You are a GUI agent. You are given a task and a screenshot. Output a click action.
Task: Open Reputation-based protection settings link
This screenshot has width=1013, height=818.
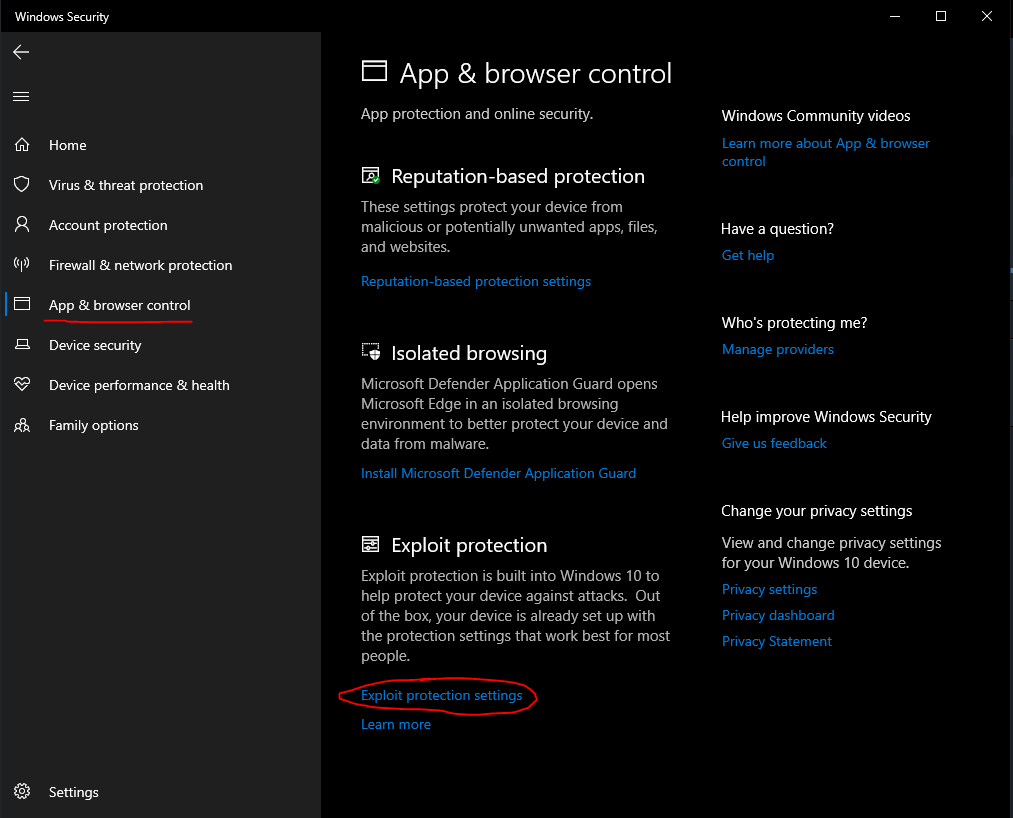[475, 281]
